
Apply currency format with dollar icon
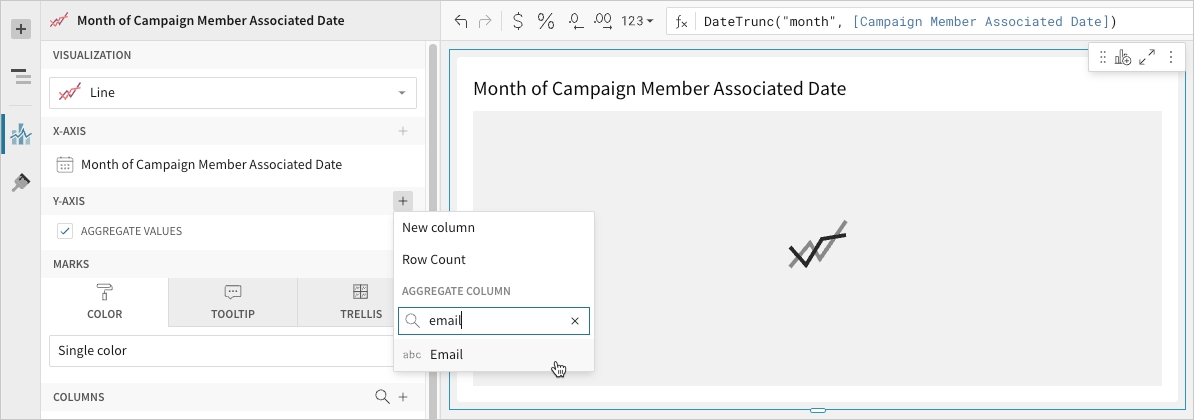tap(517, 21)
